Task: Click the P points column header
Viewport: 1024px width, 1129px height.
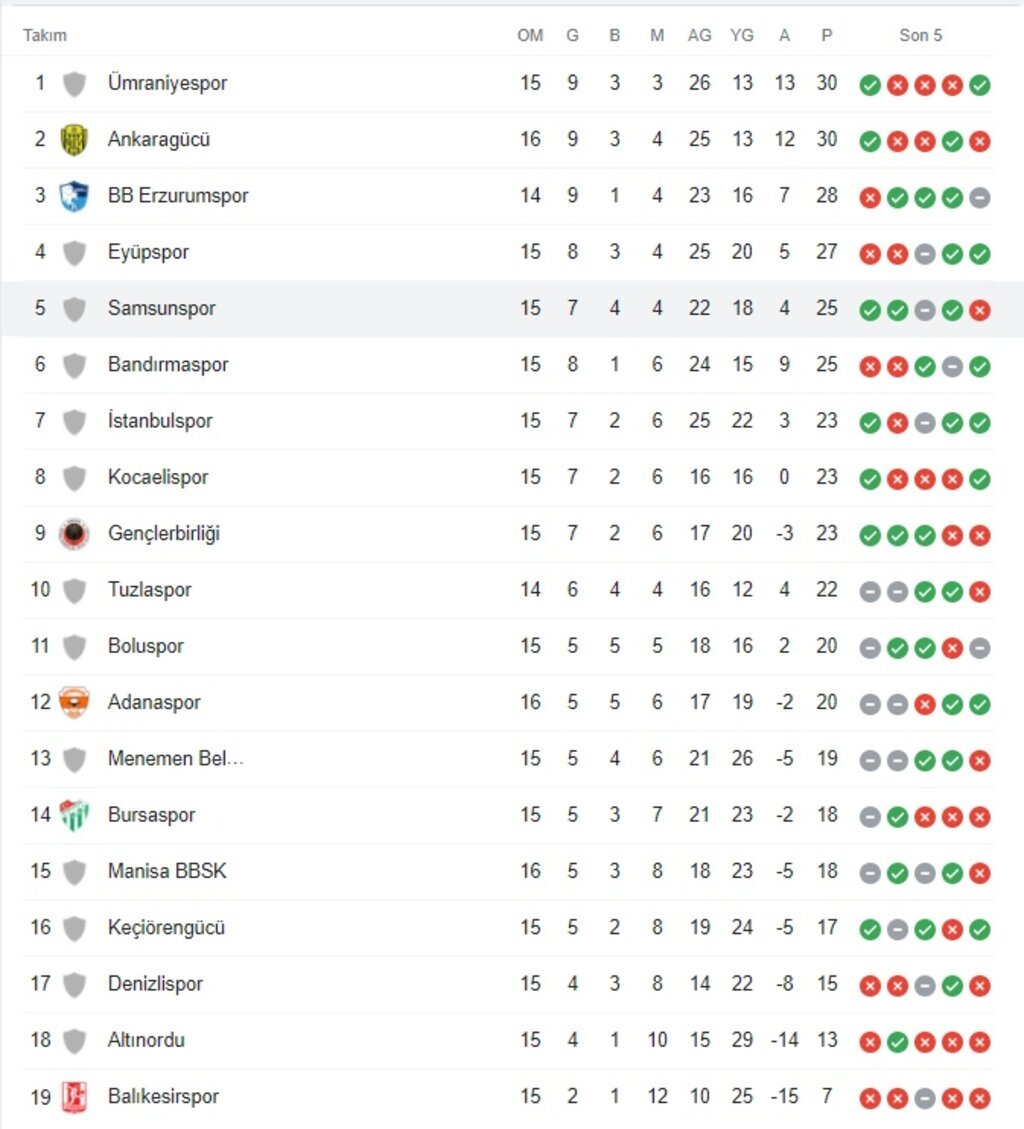Action: [826, 36]
